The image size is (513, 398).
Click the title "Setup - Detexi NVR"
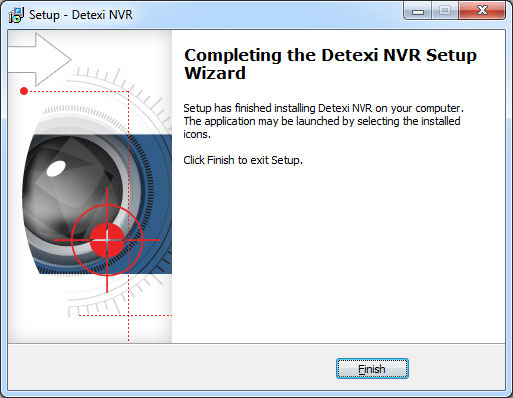point(81,15)
